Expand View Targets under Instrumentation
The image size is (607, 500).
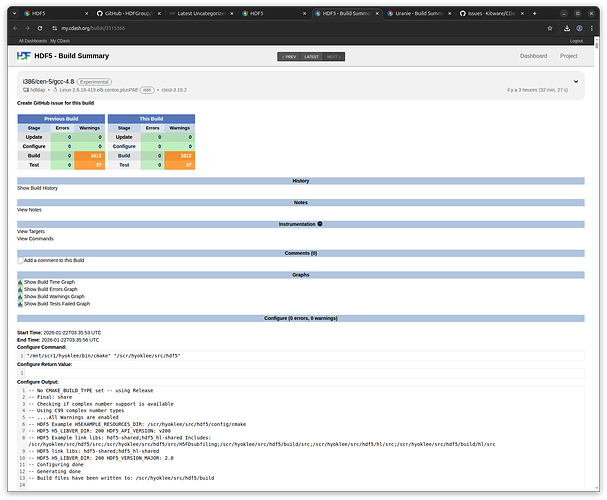click(x=31, y=231)
